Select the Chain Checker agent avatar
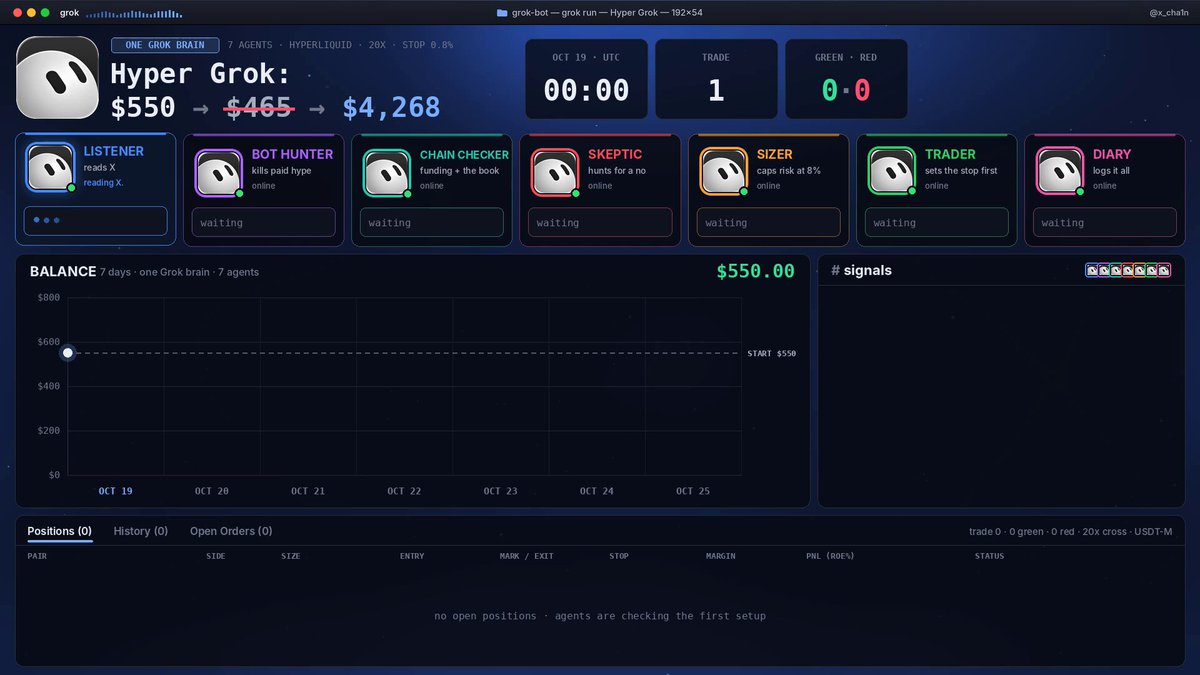This screenshot has height=675, width=1200. tap(387, 172)
